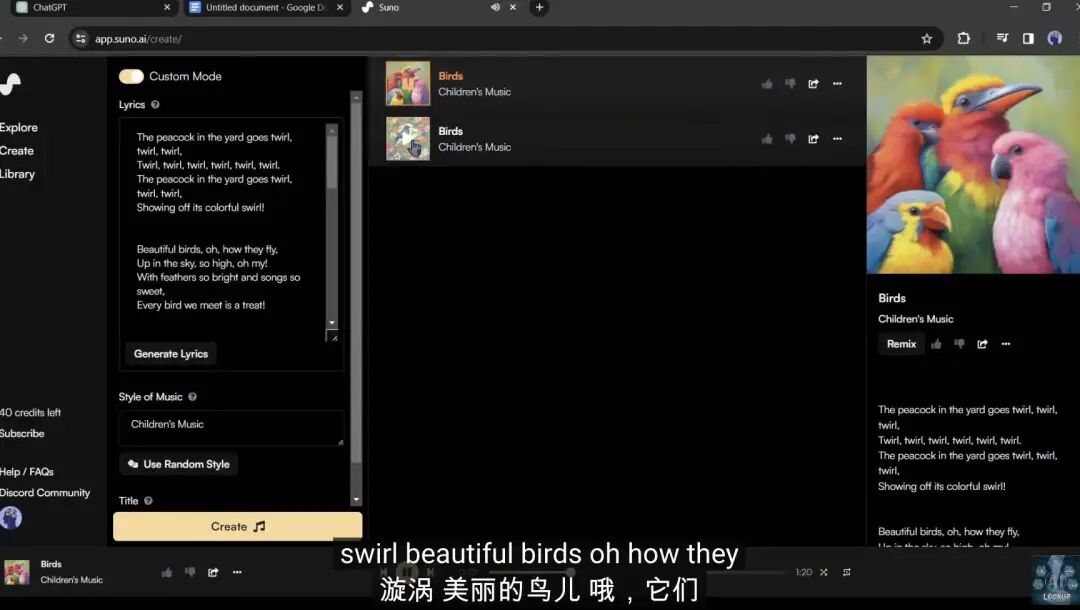Screen dimensions: 1080x610
Task: Click the Suno logo
Action: [x=10, y=84]
